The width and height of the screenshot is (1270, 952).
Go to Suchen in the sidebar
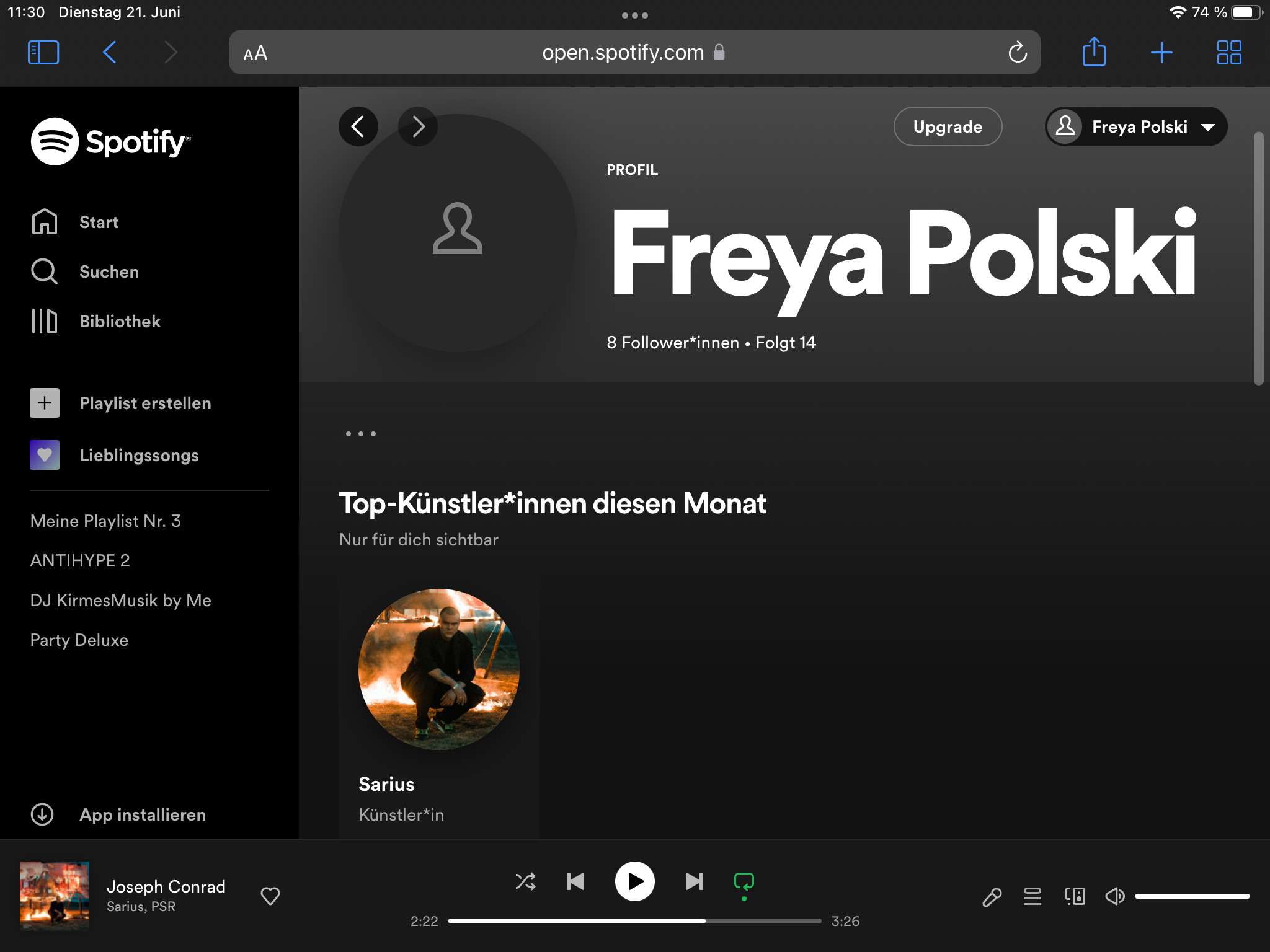coord(109,271)
